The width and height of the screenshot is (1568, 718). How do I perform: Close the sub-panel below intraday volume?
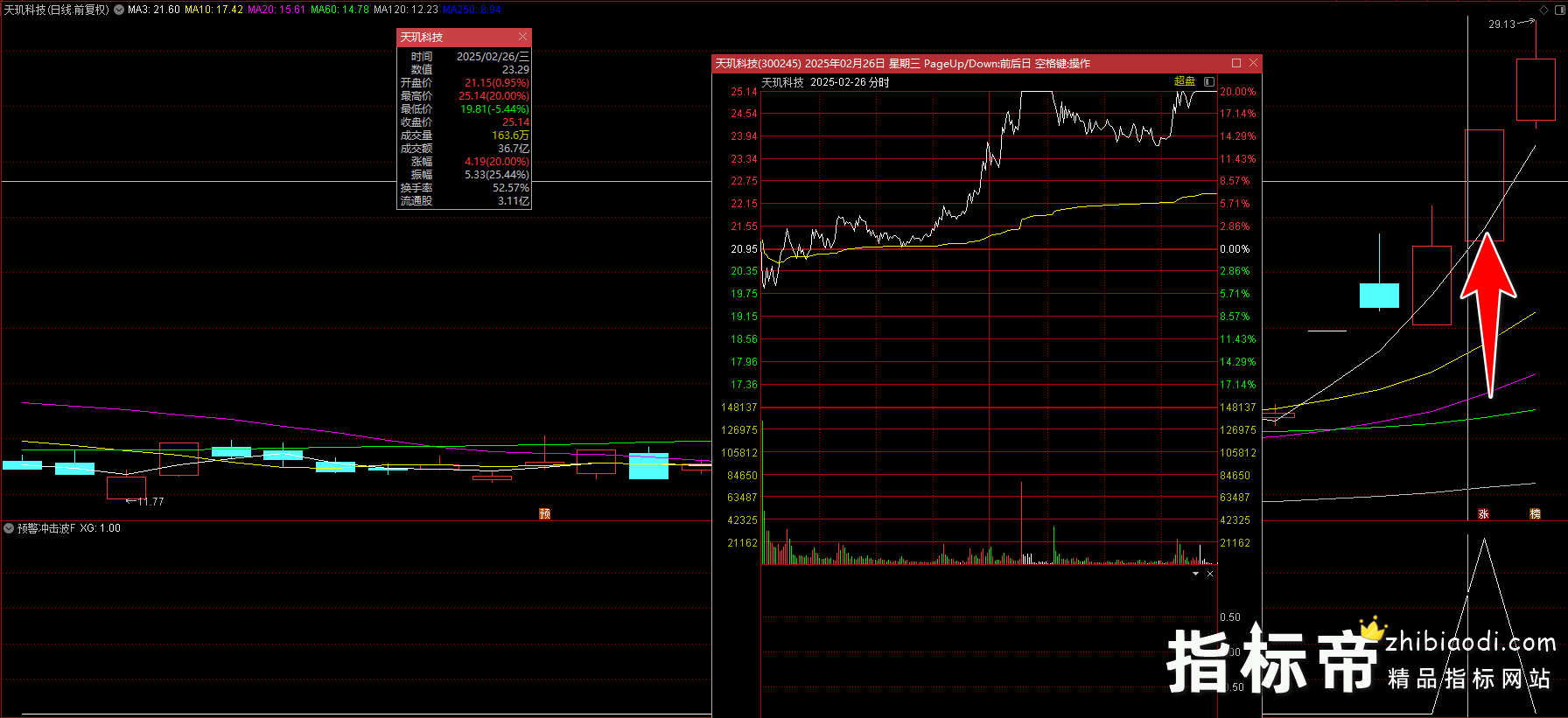(1210, 574)
